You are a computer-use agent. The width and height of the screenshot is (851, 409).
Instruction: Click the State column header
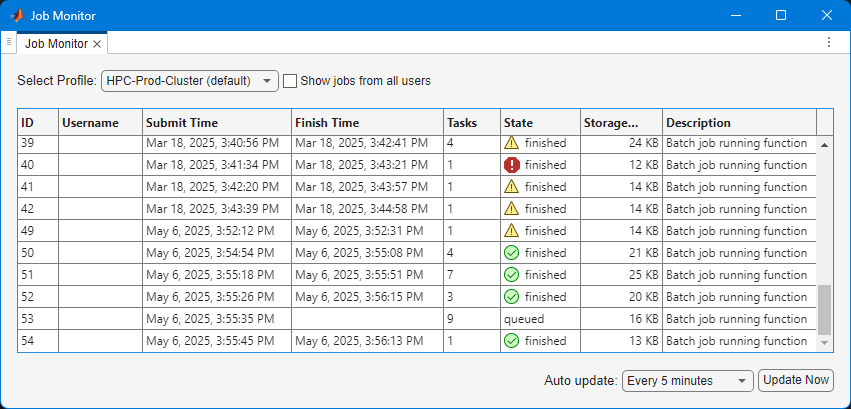pos(539,122)
